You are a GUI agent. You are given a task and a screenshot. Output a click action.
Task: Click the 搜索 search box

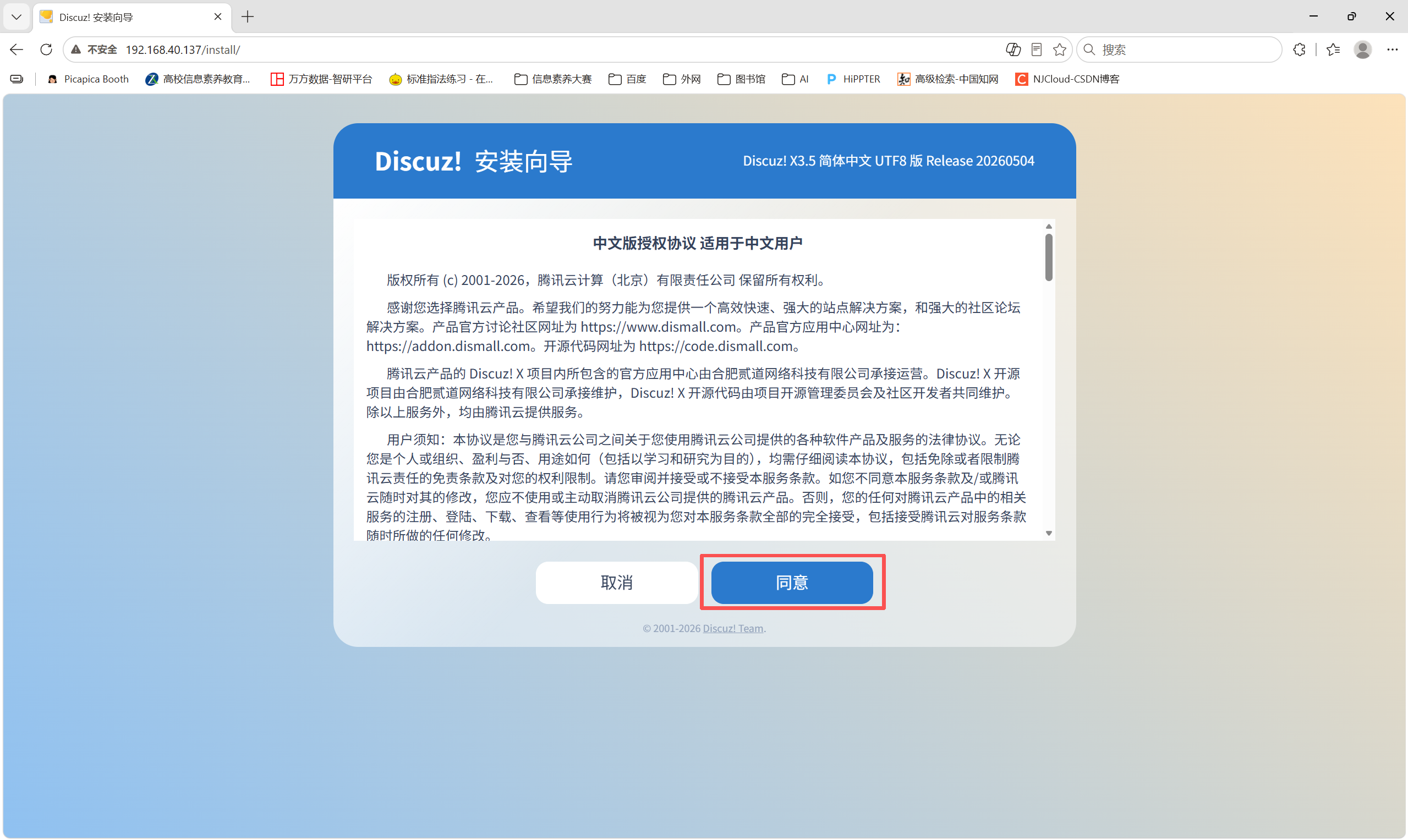(x=1180, y=50)
